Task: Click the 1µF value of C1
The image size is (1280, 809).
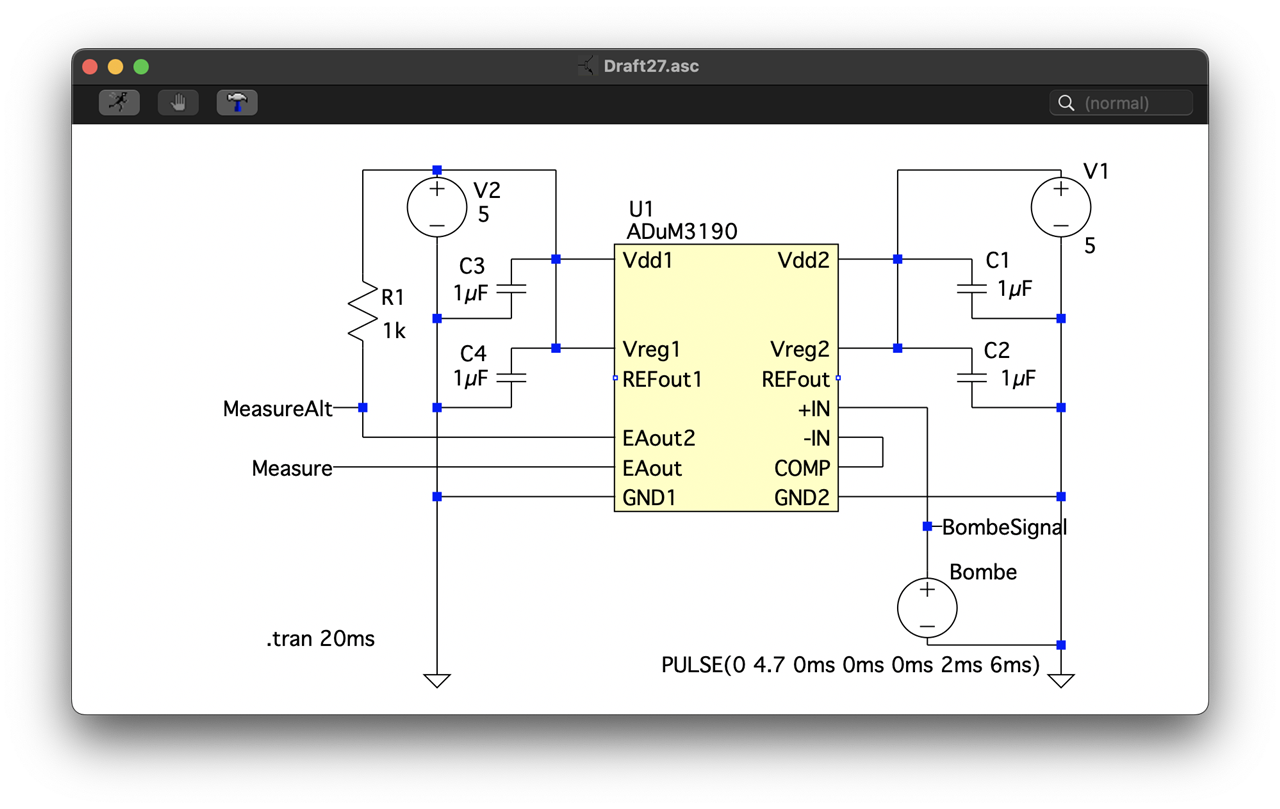Action: pyautogui.click(x=1014, y=289)
